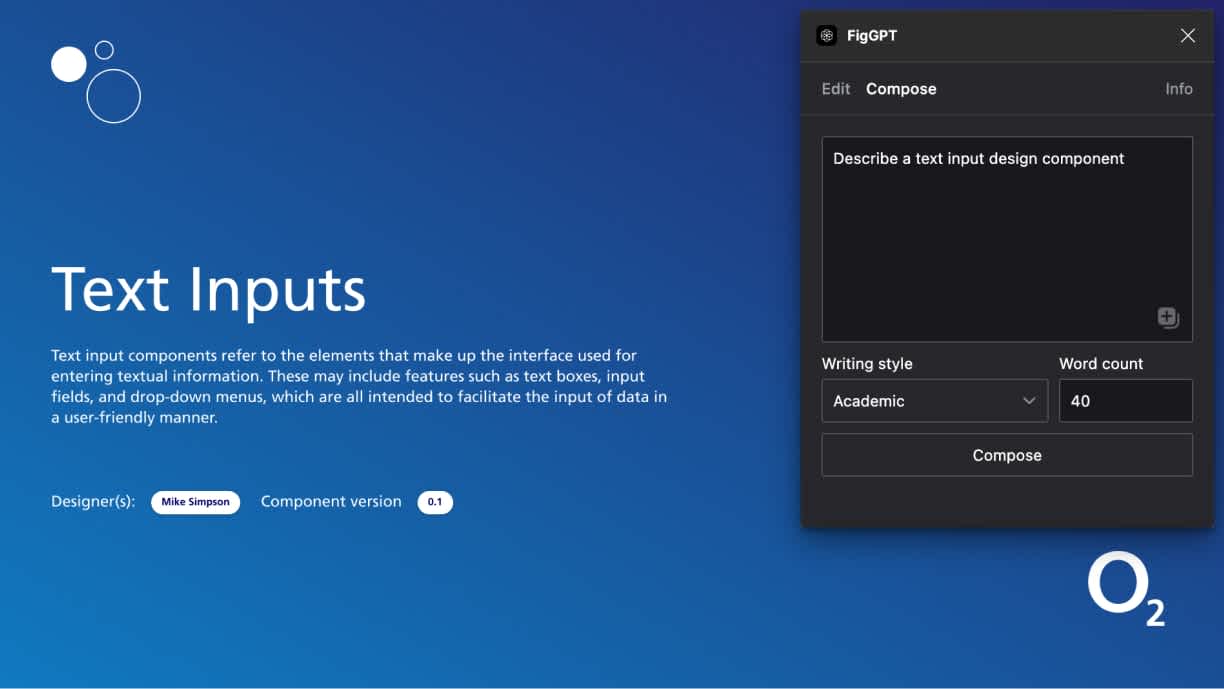Click the FigGPT plugin logo icon
This screenshot has height=689, width=1224.
click(x=826, y=36)
